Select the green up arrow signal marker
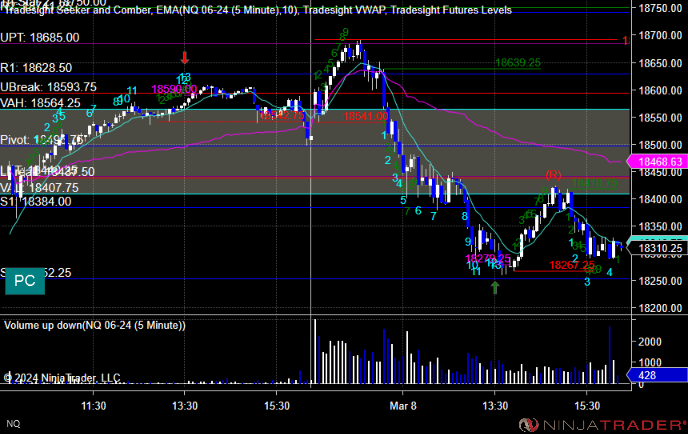Image resolution: width=688 pixels, height=434 pixels. (x=495, y=287)
